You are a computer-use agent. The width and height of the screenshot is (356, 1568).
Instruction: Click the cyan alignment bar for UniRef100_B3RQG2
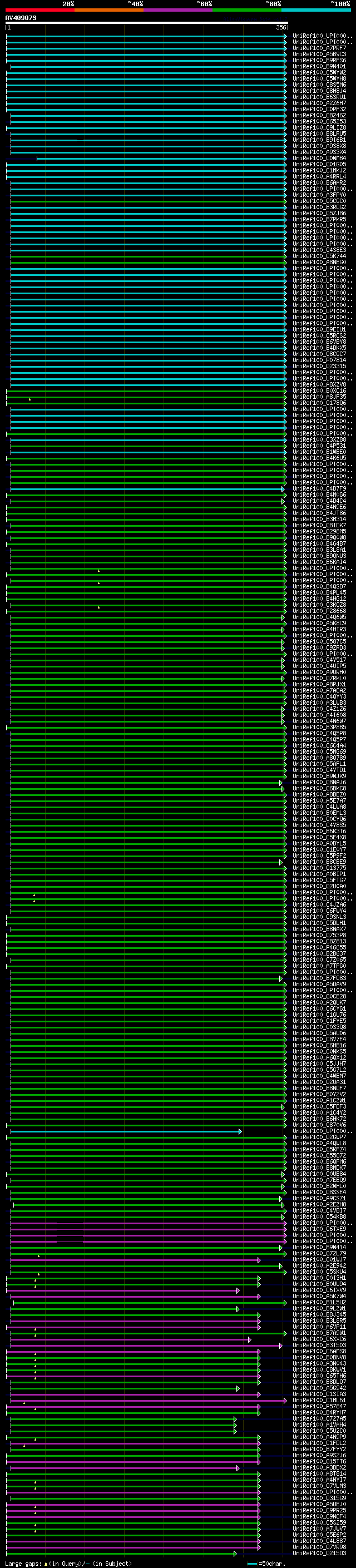[x=148, y=207]
